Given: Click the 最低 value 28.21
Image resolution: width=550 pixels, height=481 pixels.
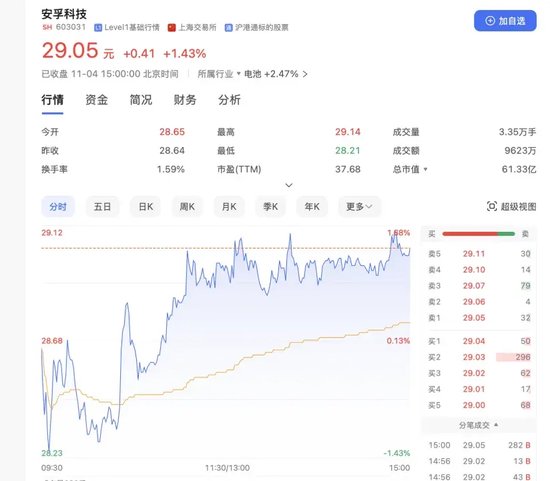Looking at the screenshot, I should click(348, 151).
